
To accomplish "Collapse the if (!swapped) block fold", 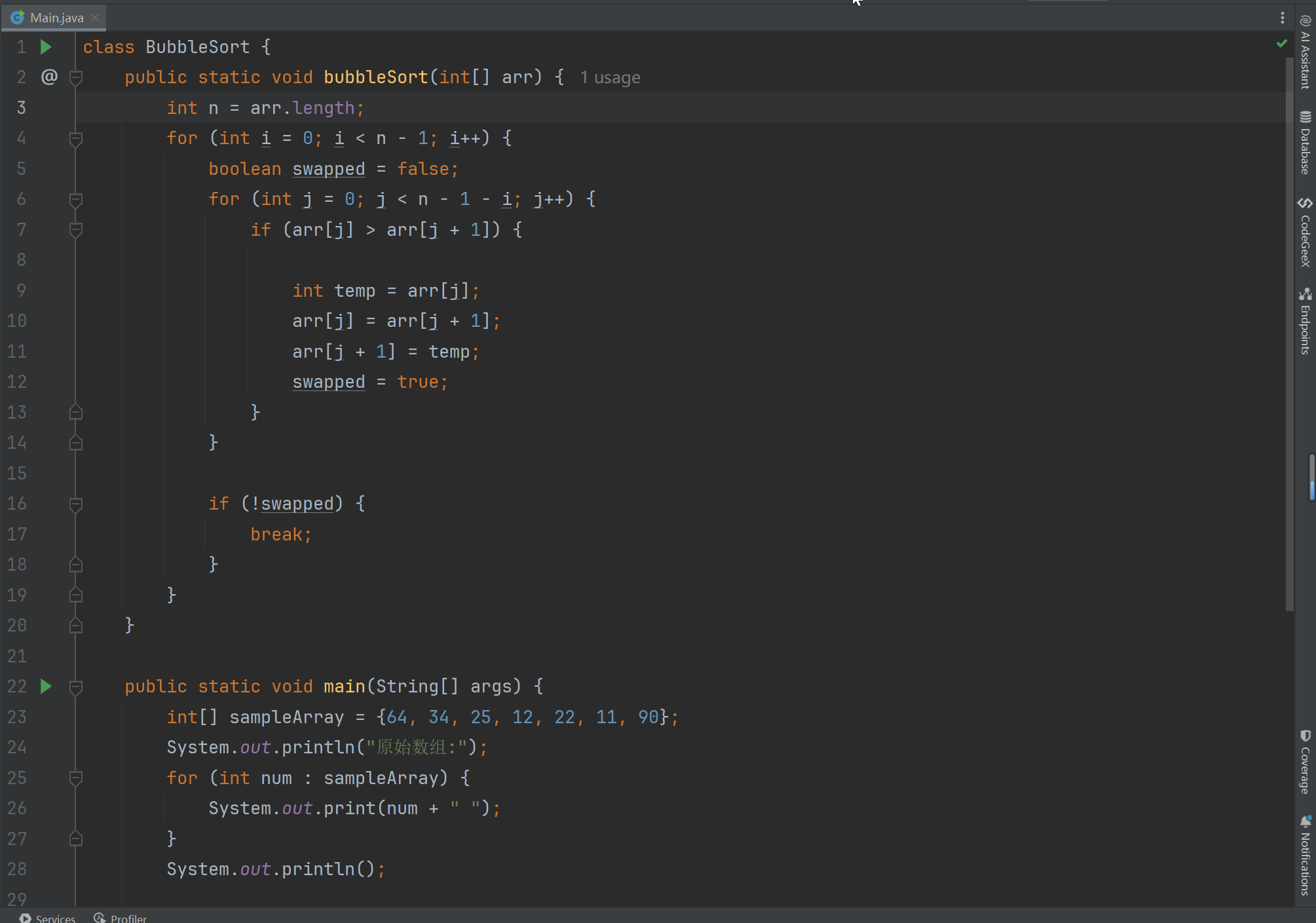I will [76, 504].
